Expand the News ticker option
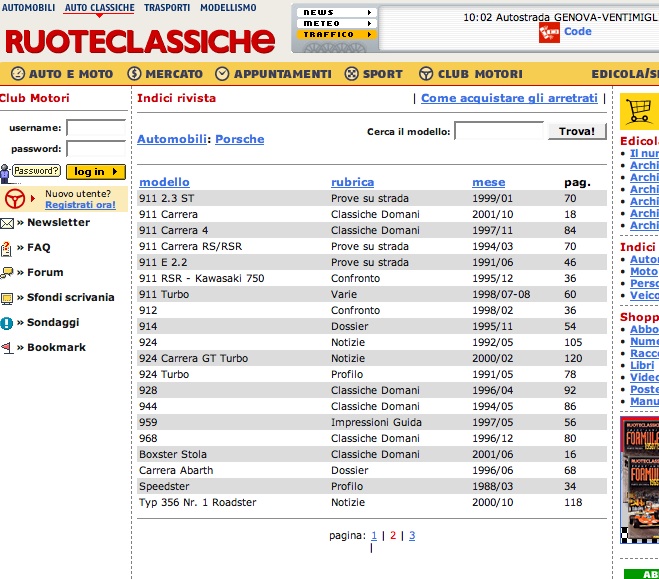Image resolution: width=659 pixels, height=579 pixels. pos(336,13)
